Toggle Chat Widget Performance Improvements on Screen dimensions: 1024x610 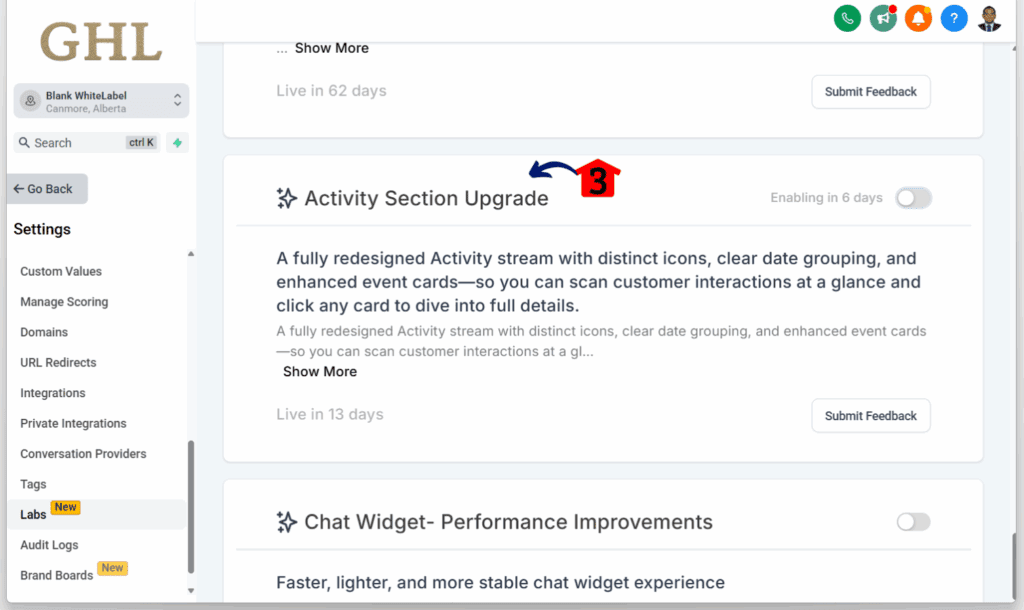[x=913, y=522]
